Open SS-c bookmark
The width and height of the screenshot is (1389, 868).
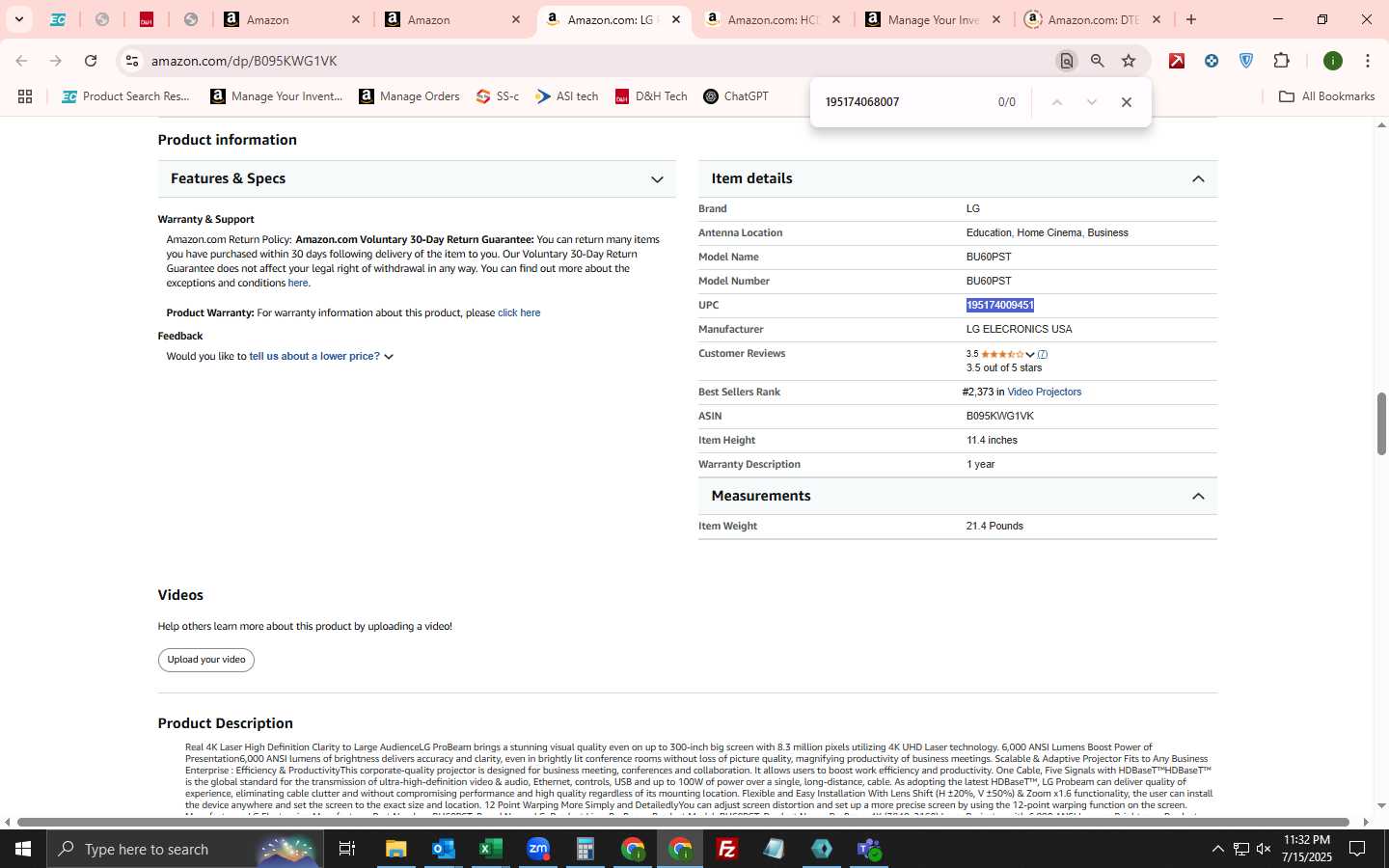[x=498, y=96]
